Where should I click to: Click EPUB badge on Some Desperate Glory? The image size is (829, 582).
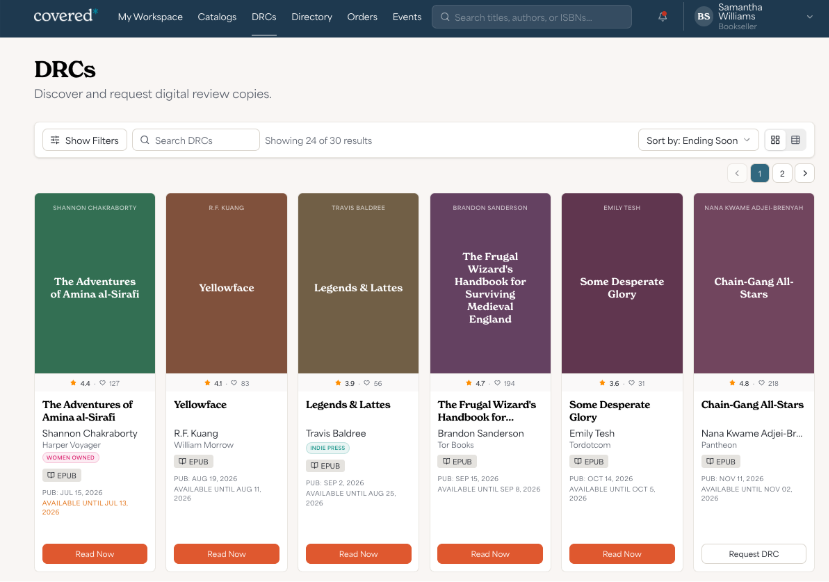589,461
